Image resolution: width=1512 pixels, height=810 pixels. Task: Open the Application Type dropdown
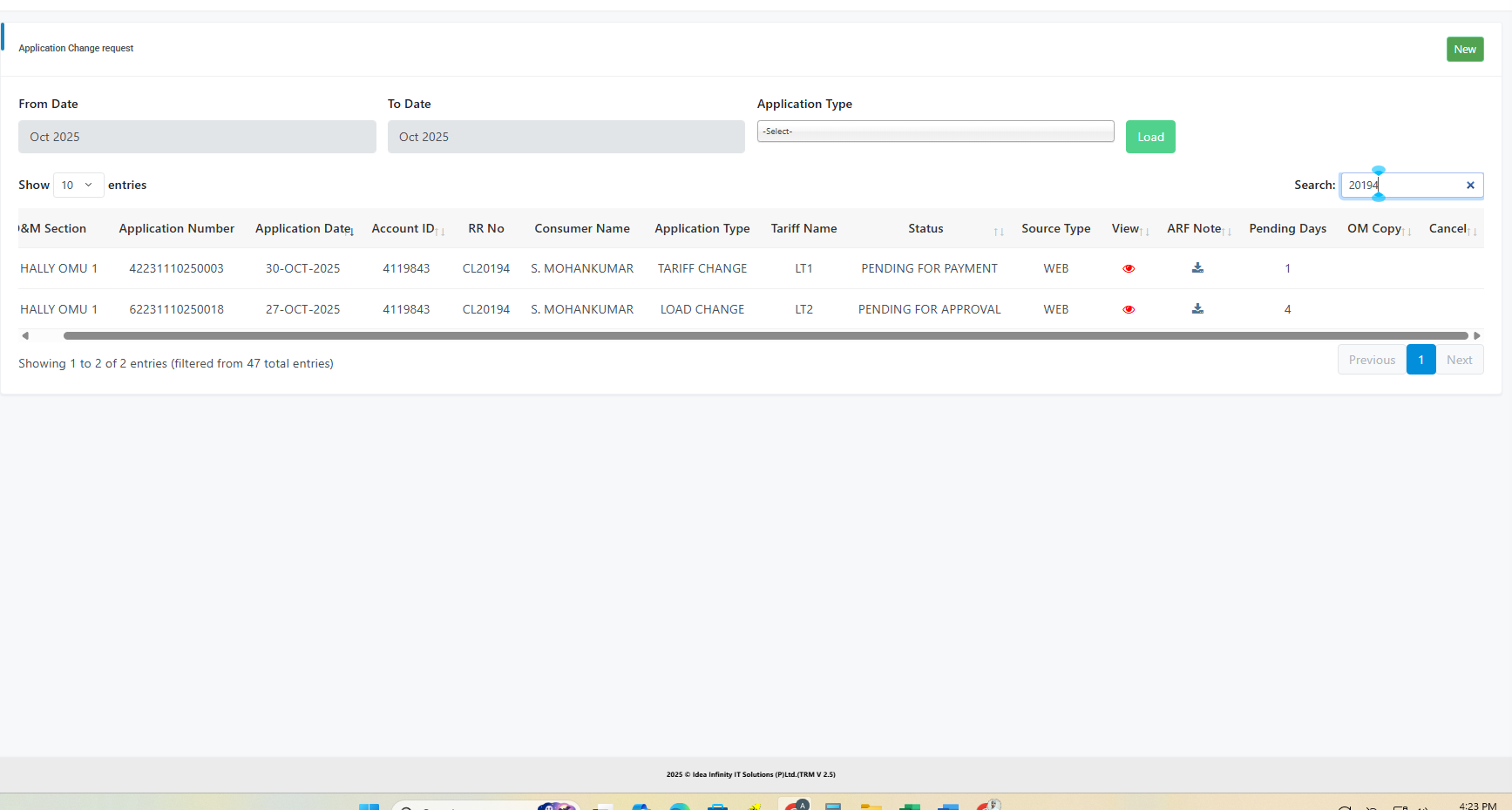point(935,132)
